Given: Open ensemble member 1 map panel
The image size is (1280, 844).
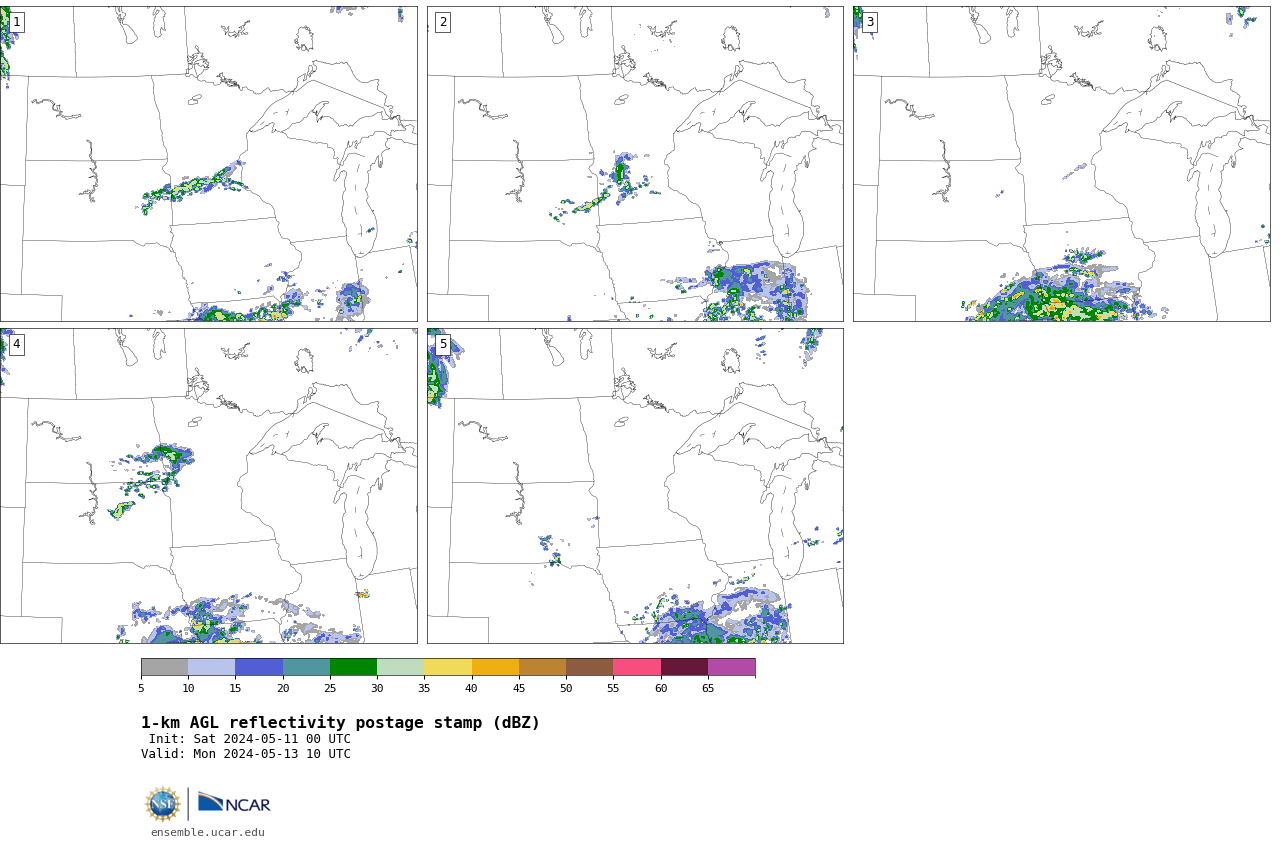Looking at the screenshot, I should 209,164.
